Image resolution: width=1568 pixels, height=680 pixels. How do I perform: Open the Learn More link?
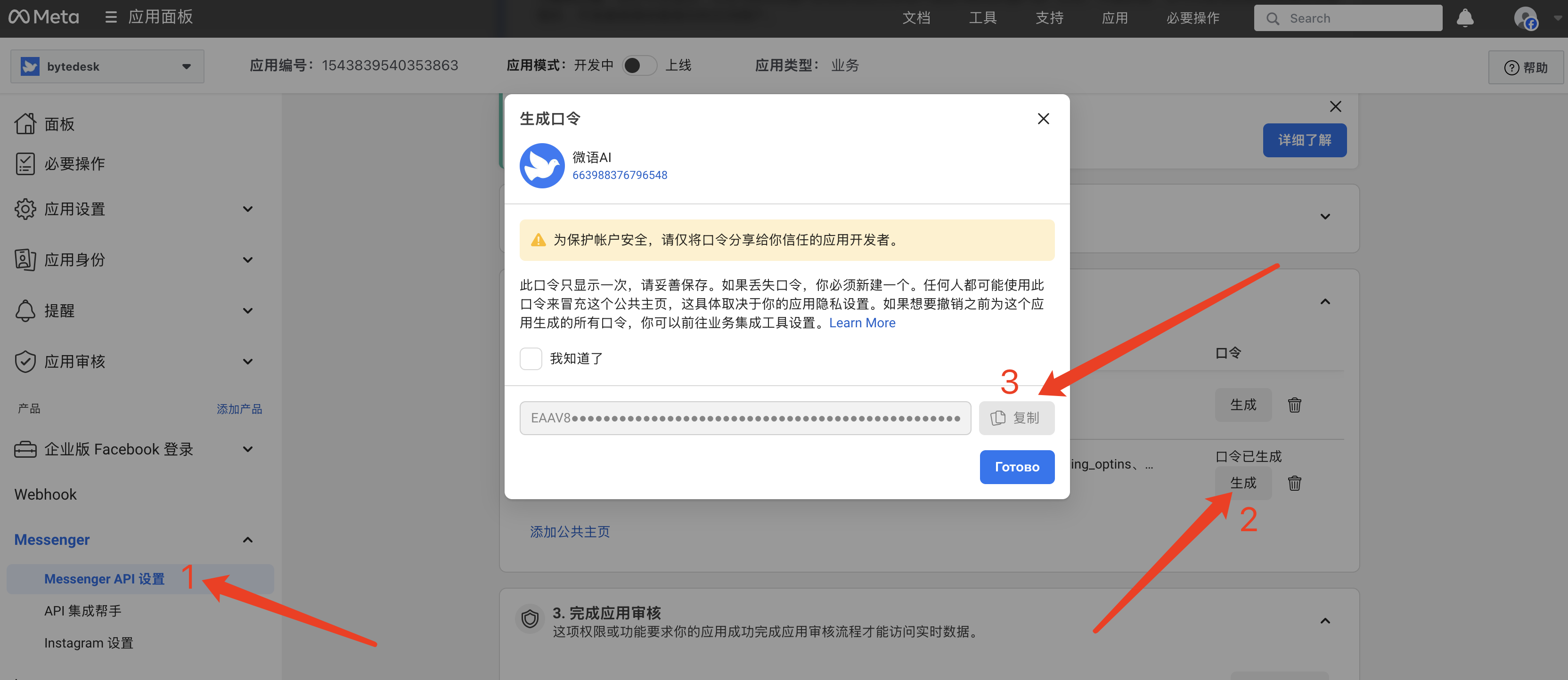coord(862,323)
